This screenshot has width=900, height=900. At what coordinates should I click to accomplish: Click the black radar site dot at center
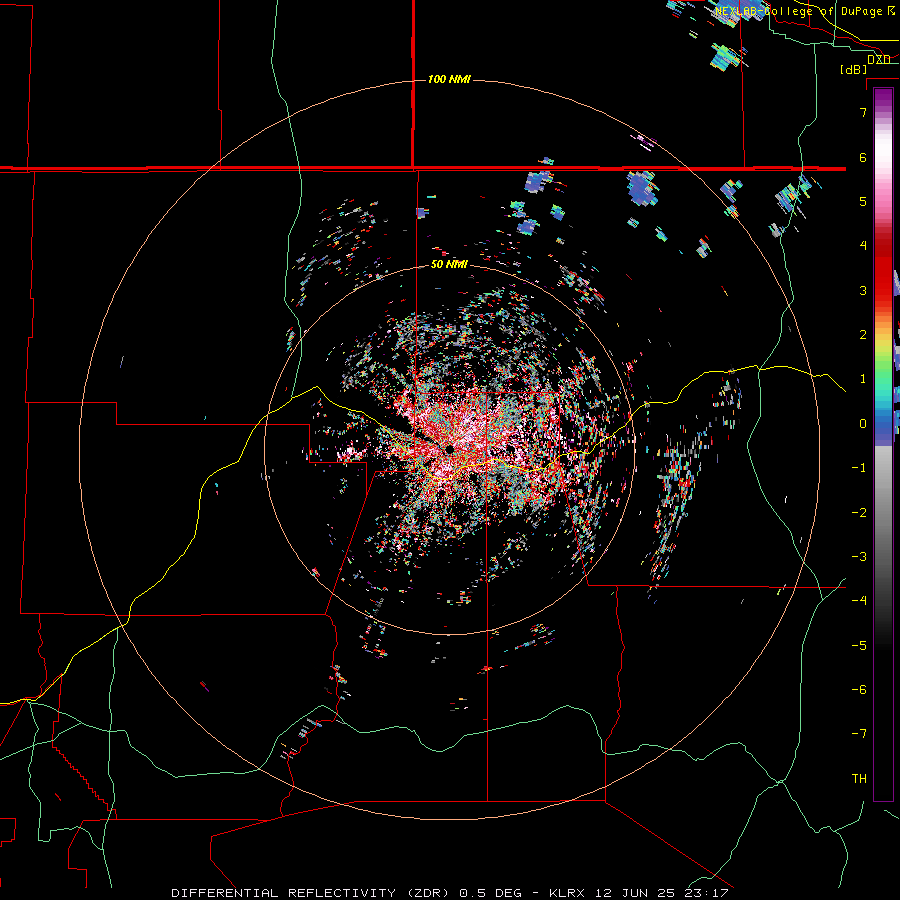tap(450, 449)
